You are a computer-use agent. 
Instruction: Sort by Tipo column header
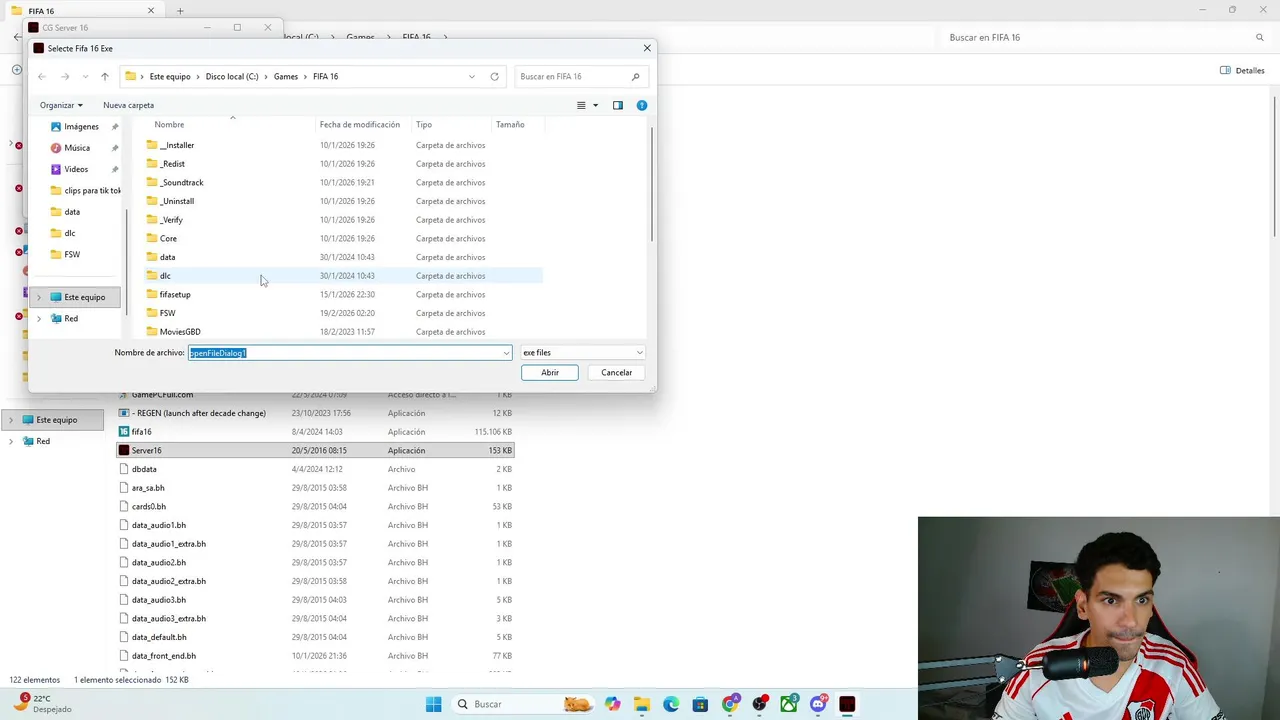424,124
